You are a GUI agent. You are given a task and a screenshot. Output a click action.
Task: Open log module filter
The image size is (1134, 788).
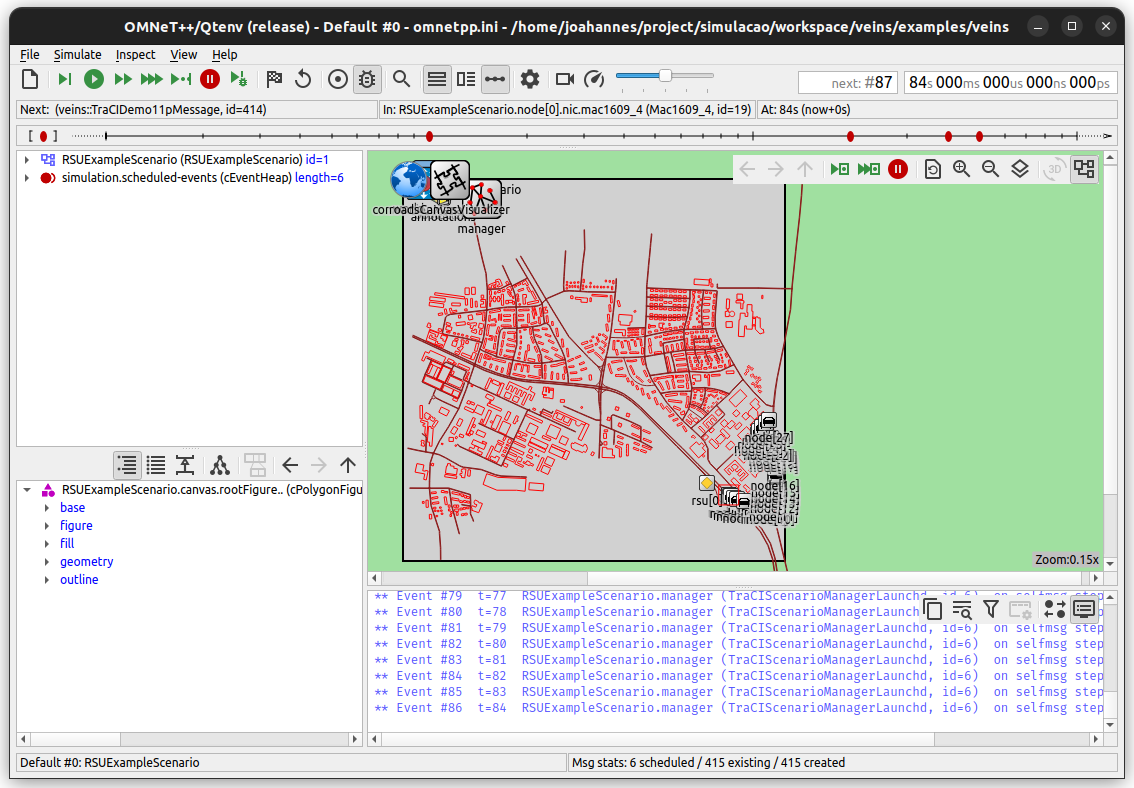pos(991,609)
